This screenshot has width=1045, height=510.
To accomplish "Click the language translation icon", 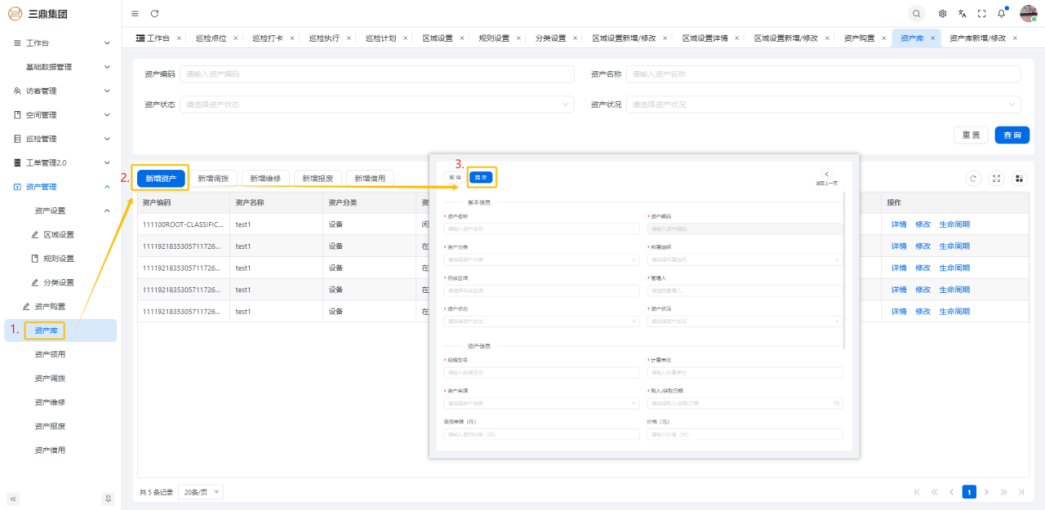I will 962,13.
